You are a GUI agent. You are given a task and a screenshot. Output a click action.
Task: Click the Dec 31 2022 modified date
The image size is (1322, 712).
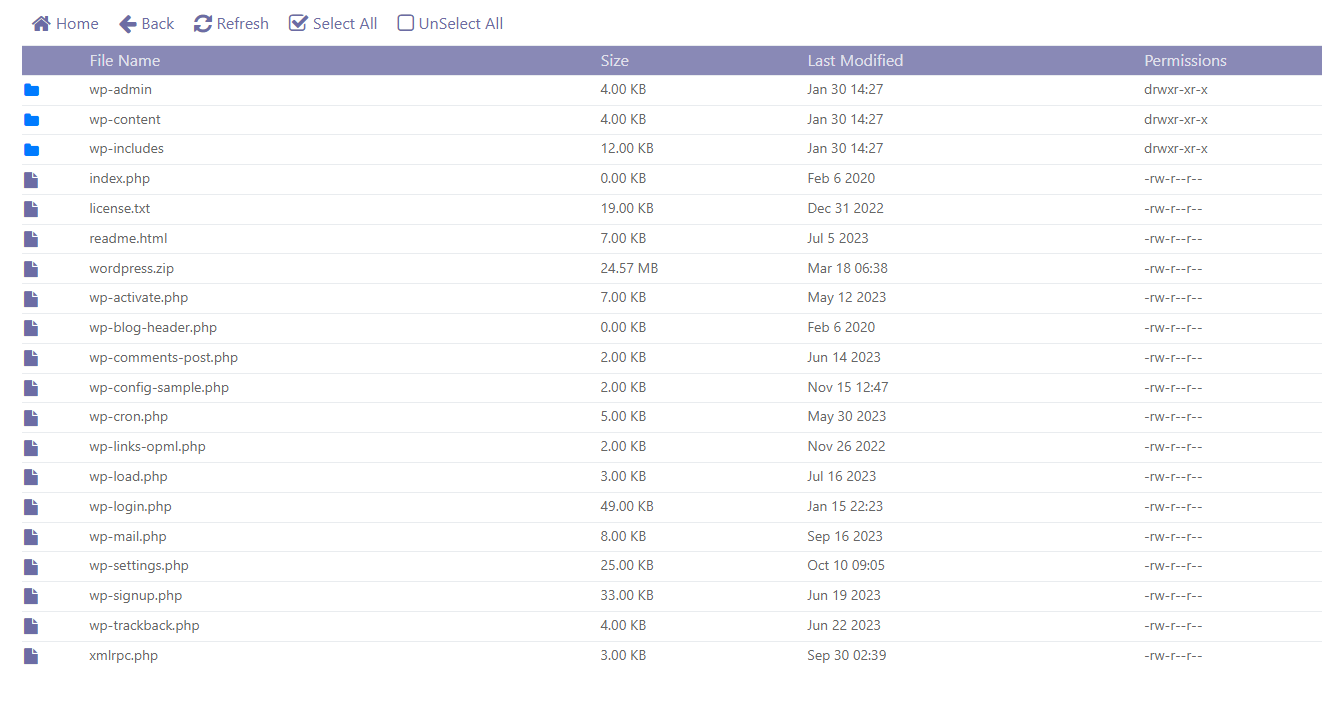coord(845,208)
